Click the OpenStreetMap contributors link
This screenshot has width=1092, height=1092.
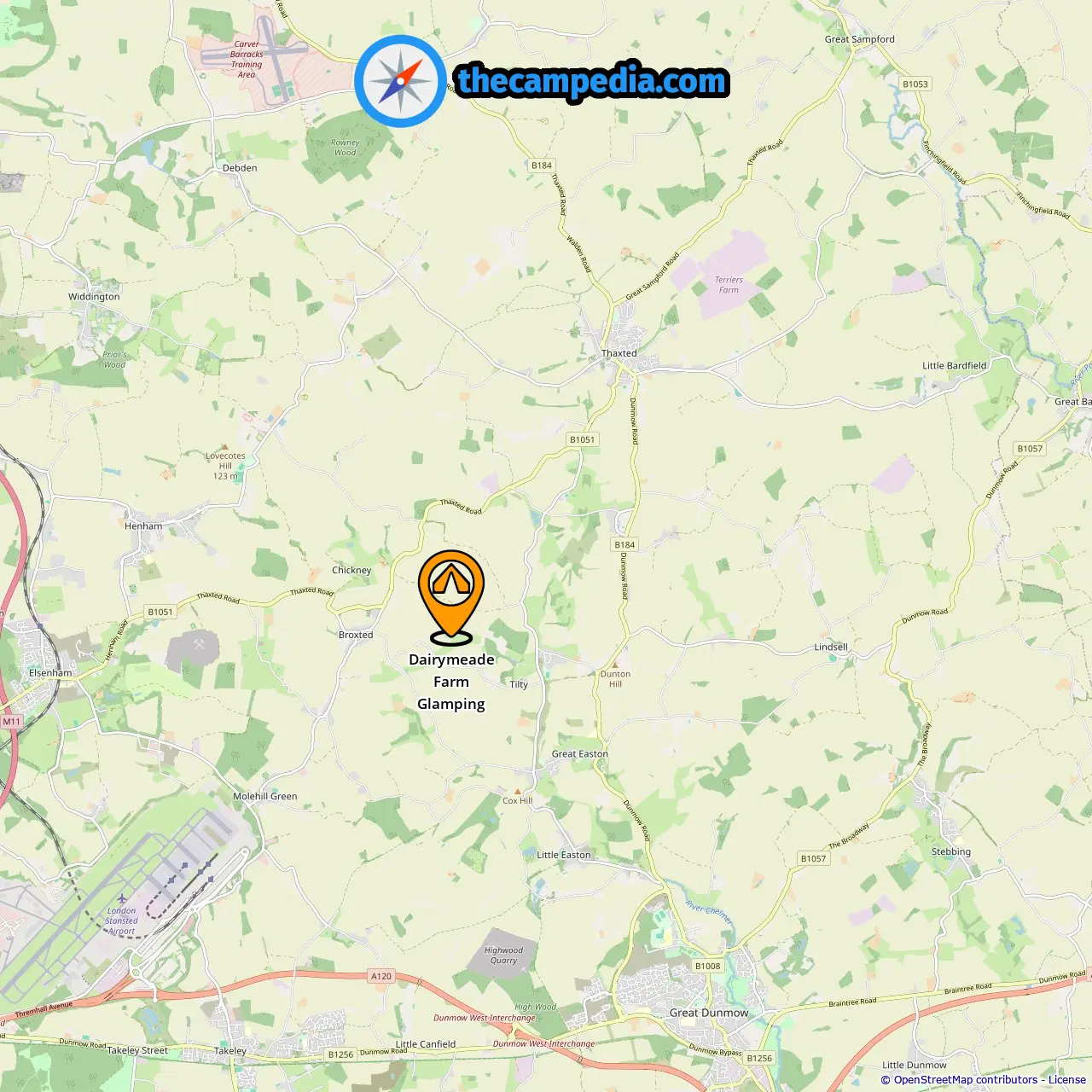pyautogui.click(x=966, y=1080)
